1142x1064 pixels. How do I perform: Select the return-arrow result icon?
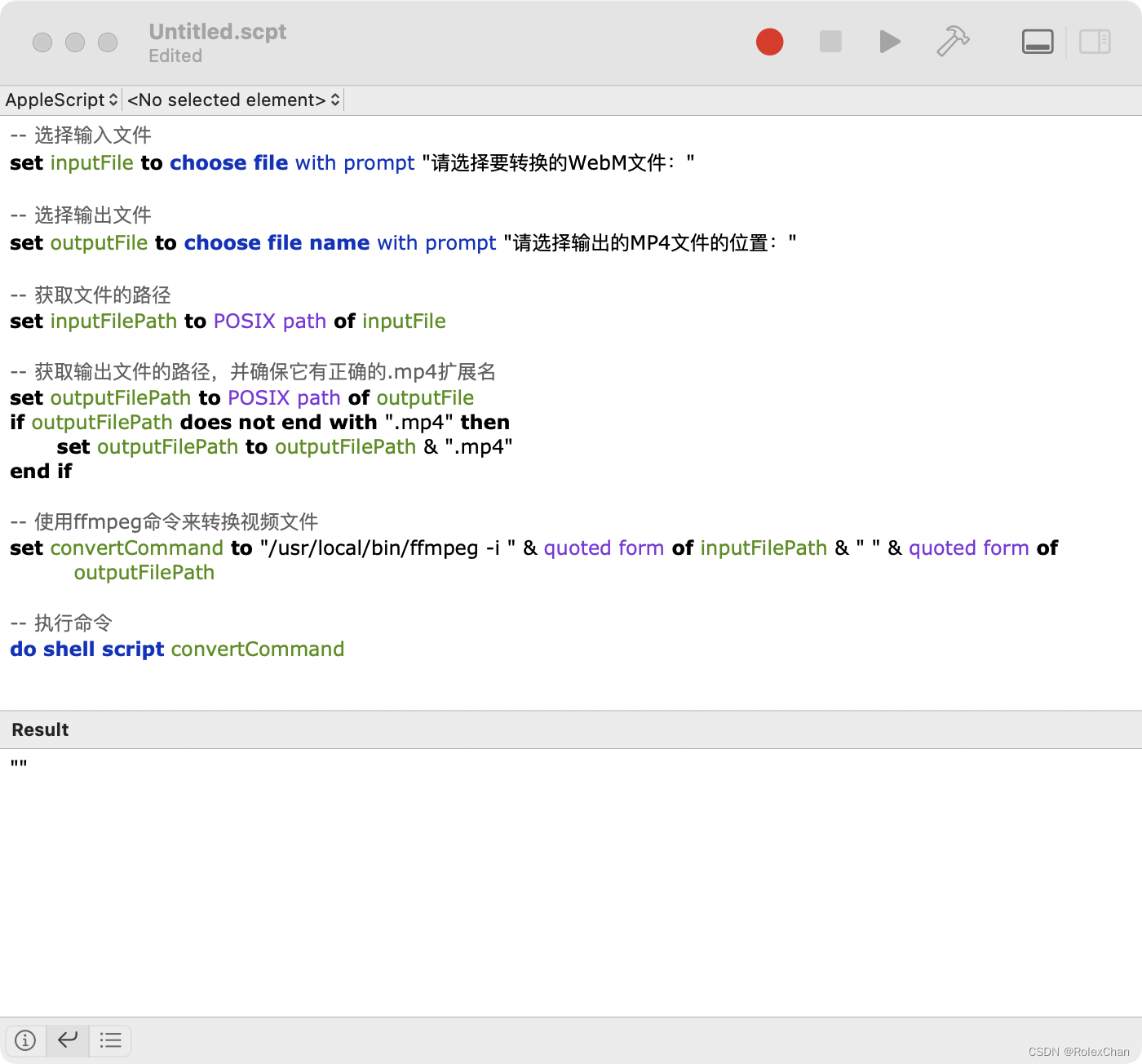click(68, 1040)
